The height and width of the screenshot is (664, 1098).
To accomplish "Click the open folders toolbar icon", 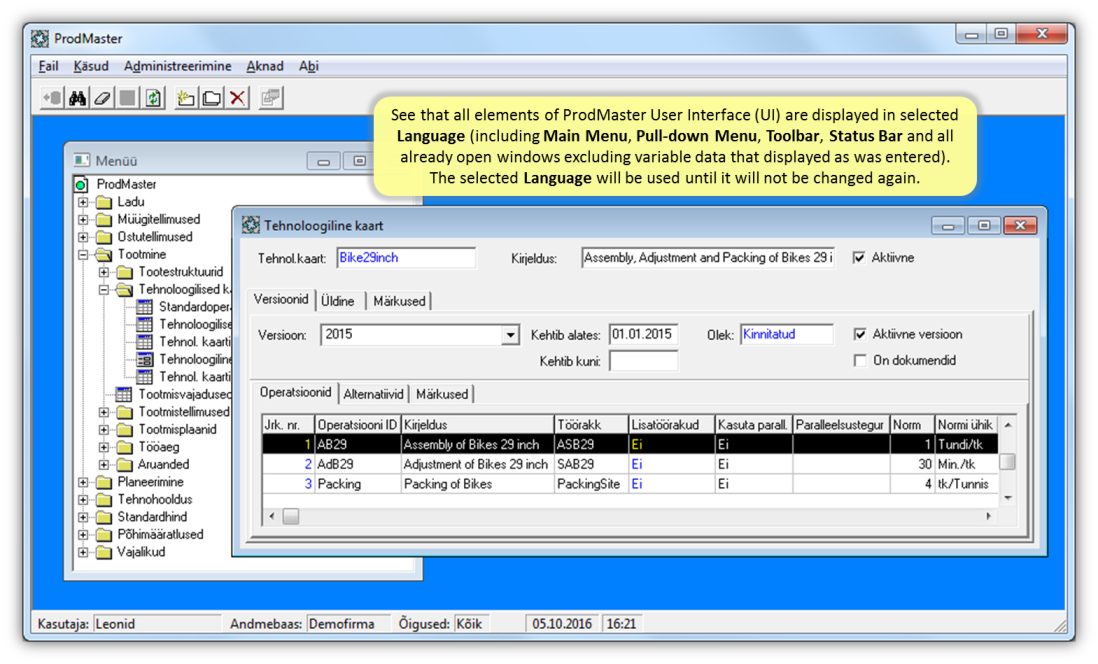I will click(x=211, y=98).
